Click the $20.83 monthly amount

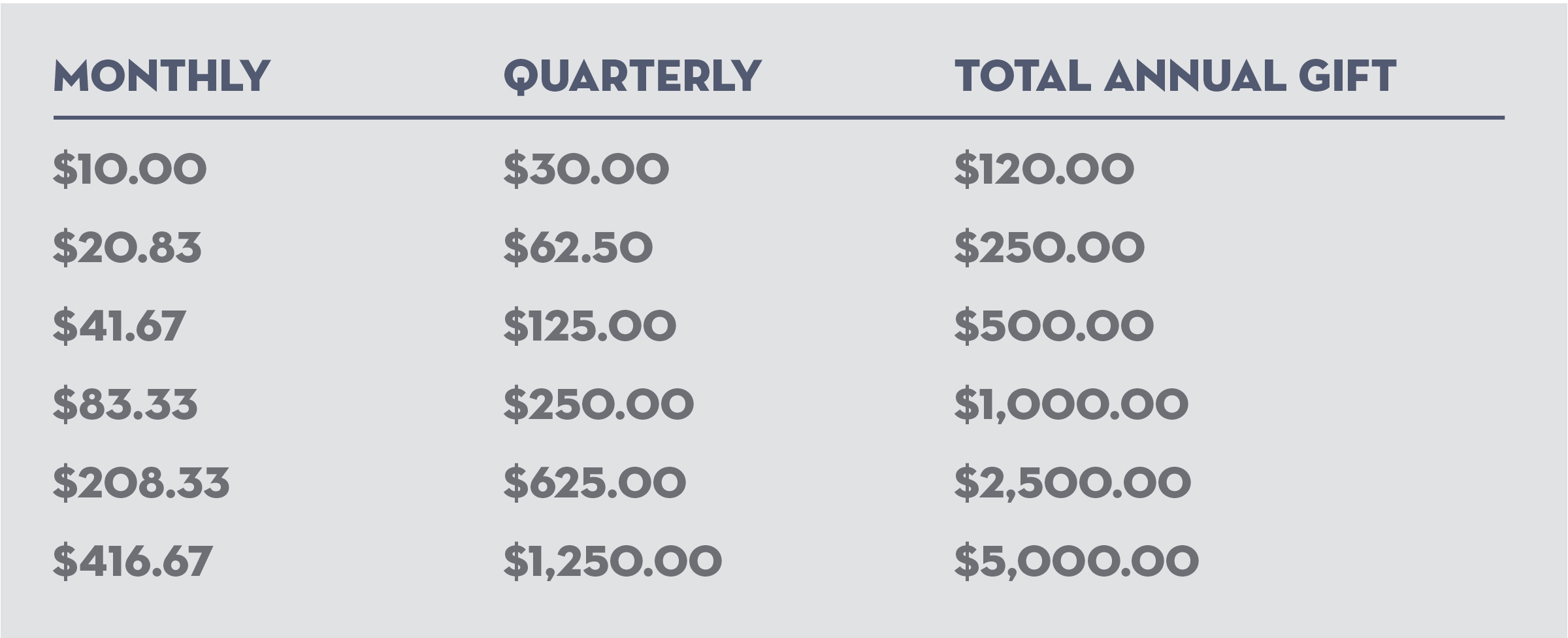click(x=127, y=248)
